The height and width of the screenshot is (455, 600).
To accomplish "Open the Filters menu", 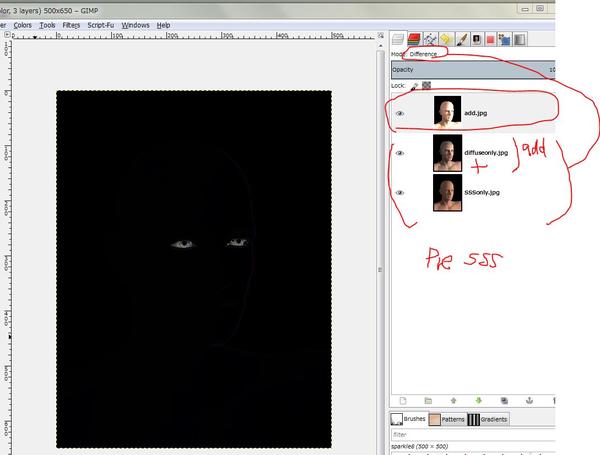I will coord(71,25).
